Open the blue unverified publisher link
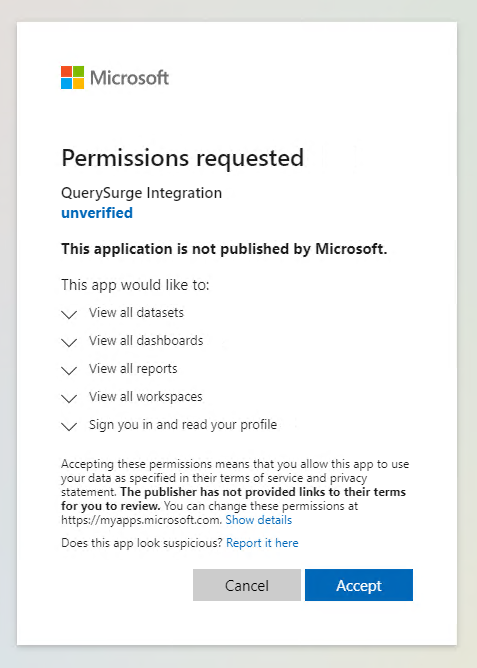 [x=97, y=213]
